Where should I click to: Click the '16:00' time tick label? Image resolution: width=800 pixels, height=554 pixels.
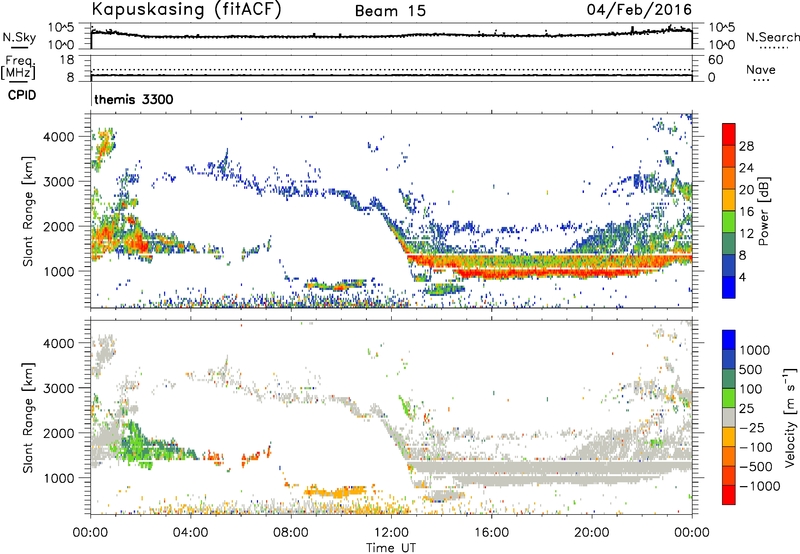click(x=491, y=533)
